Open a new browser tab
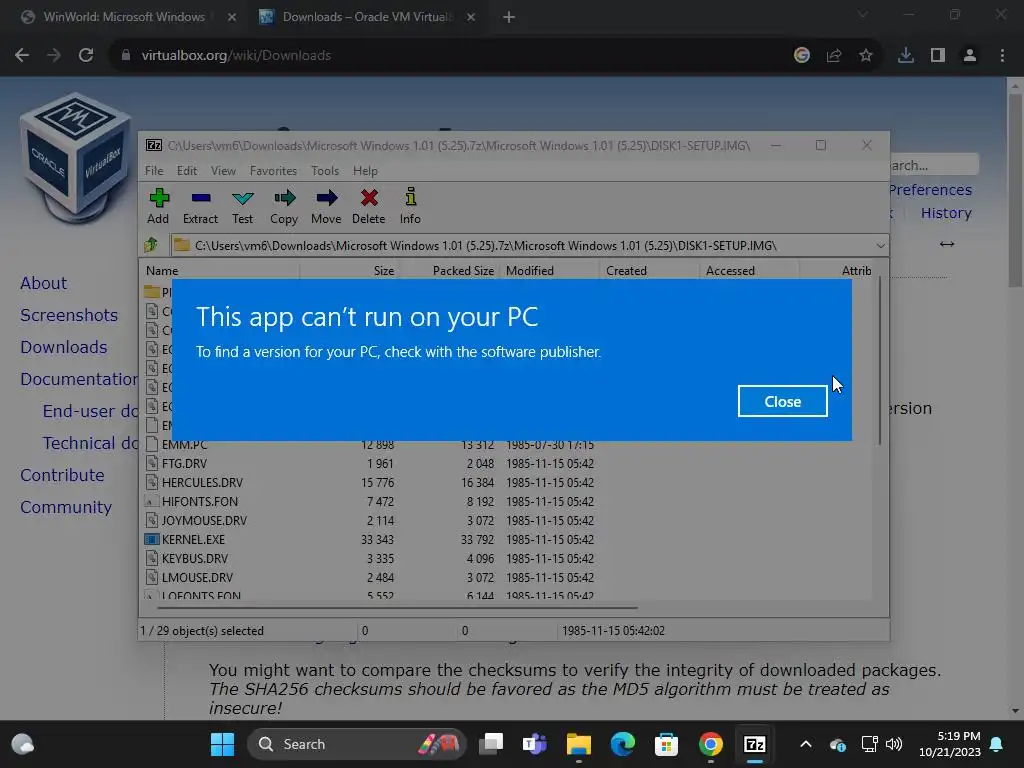This screenshot has height=768, width=1024. (509, 18)
